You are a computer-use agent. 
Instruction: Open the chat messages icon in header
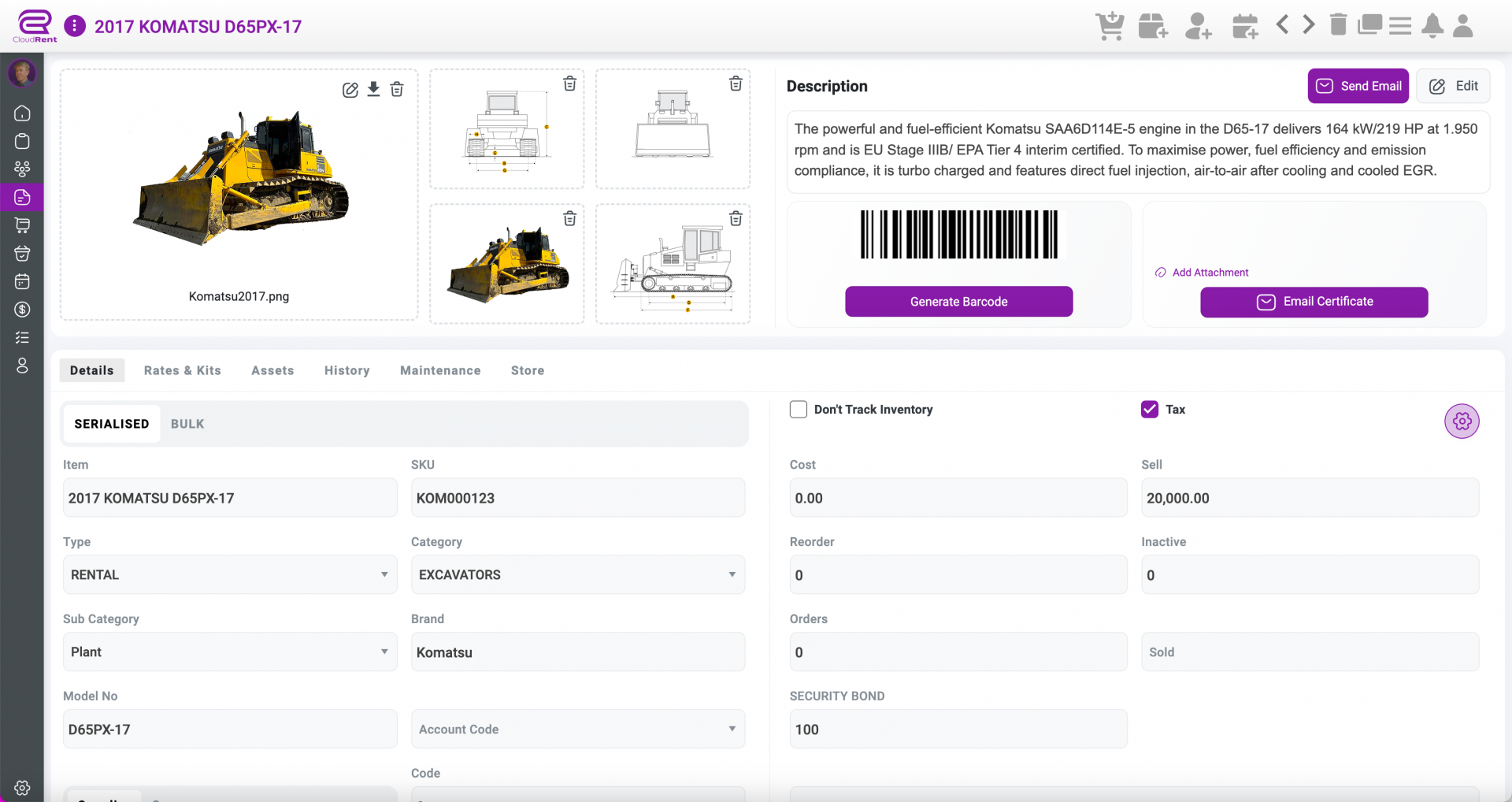(1370, 24)
